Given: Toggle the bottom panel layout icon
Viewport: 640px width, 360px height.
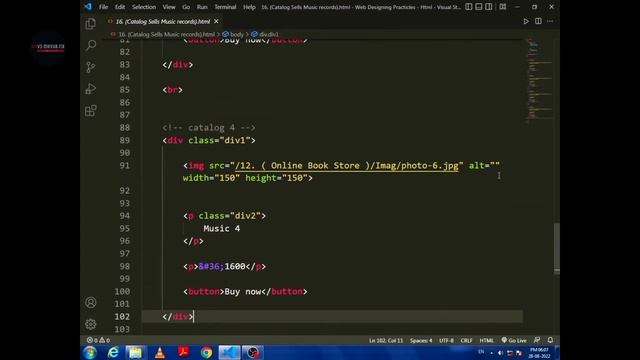Looking at the screenshot, I should pos(479,7).
